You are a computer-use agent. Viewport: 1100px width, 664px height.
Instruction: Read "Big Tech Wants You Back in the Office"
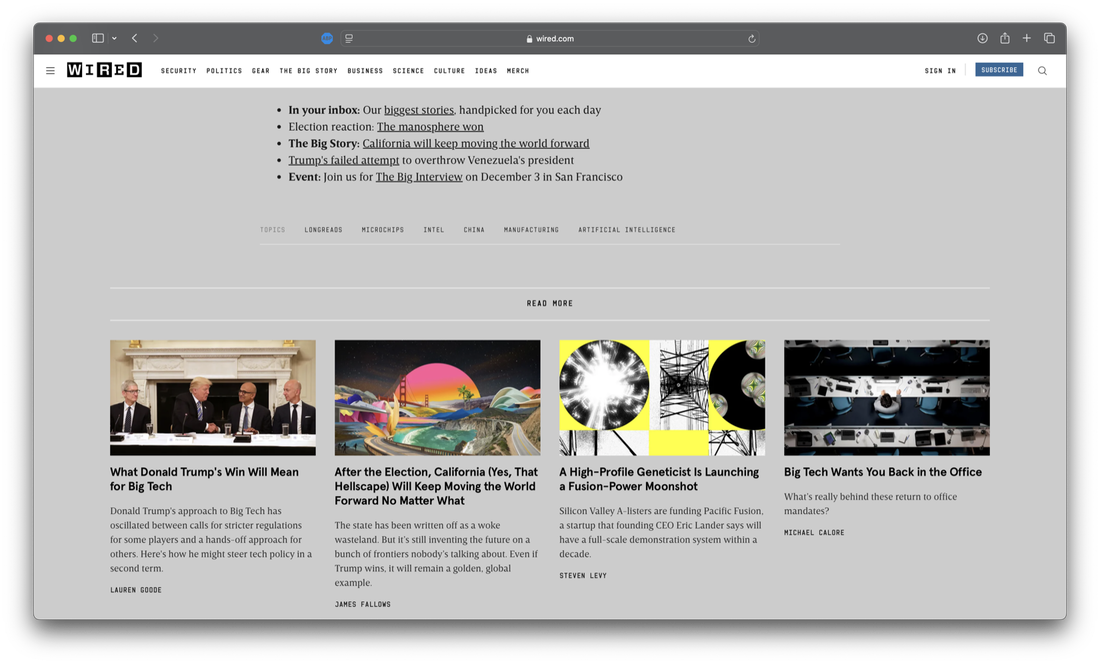[x=883, y=473]
